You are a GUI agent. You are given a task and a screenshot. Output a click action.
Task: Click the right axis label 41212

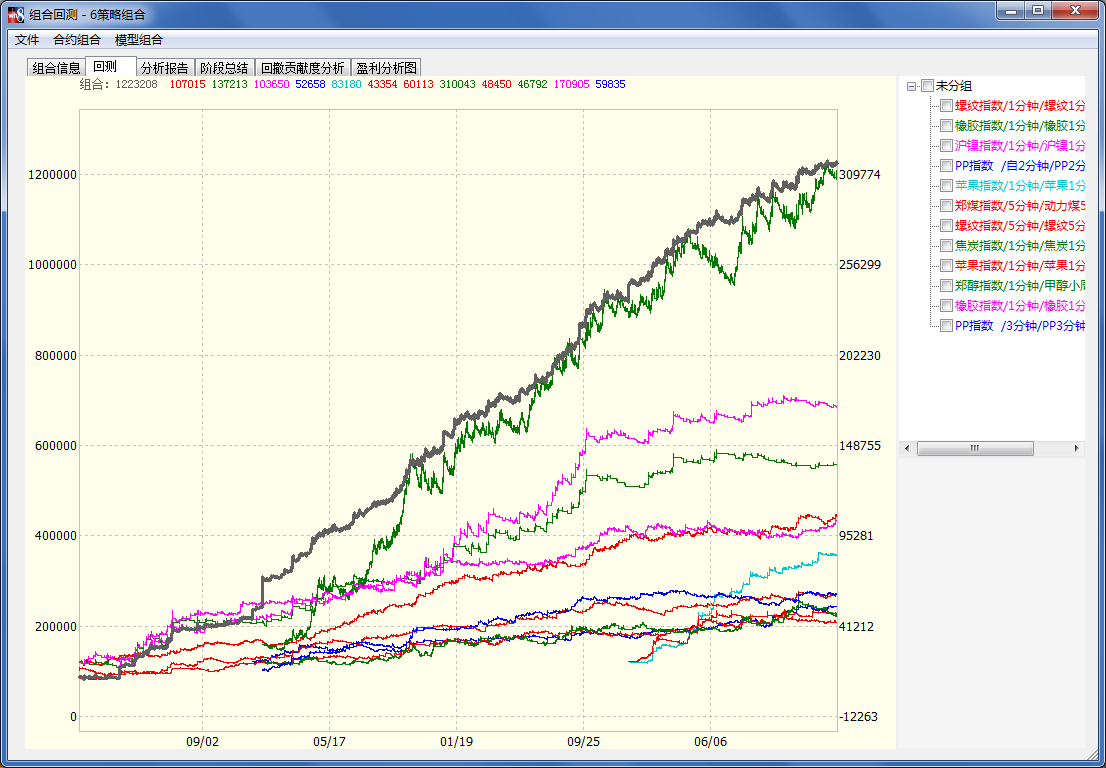[x=857, y=626]
